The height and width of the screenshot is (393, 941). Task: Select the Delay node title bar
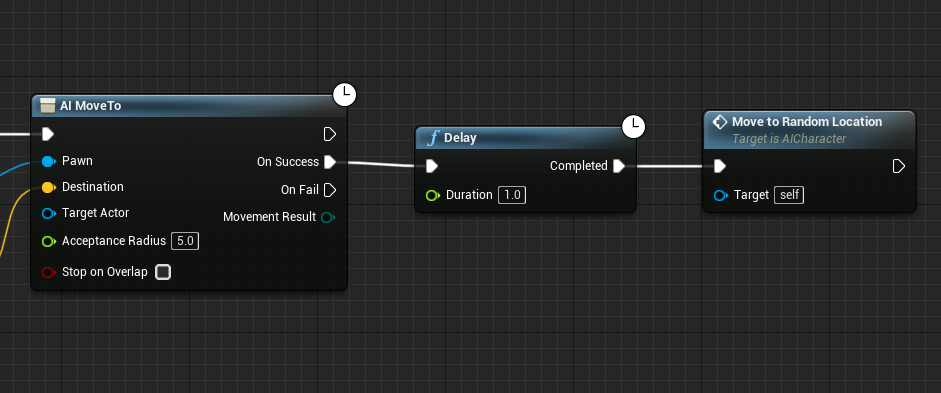[525, 138]
